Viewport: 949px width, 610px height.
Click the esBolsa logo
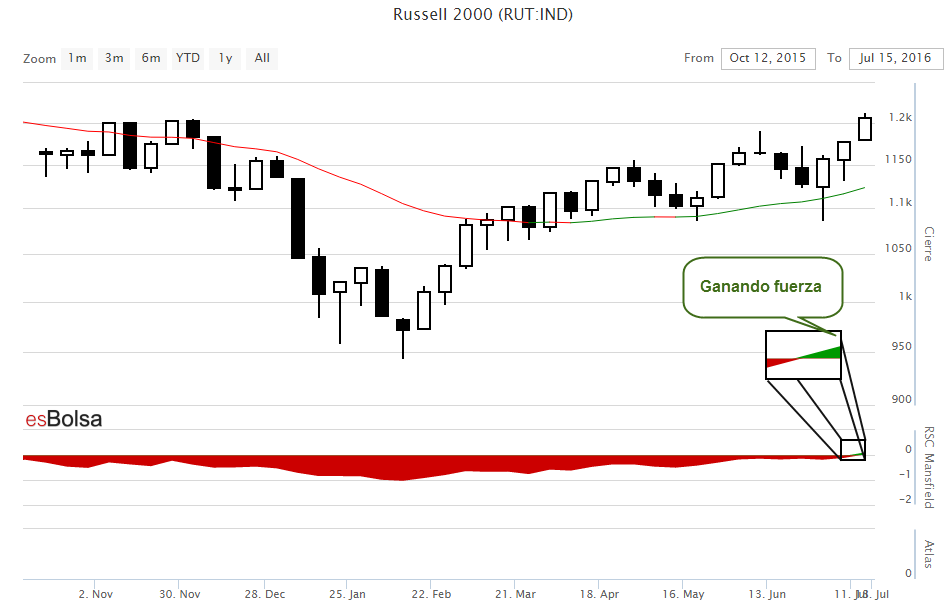click(63, 420)
